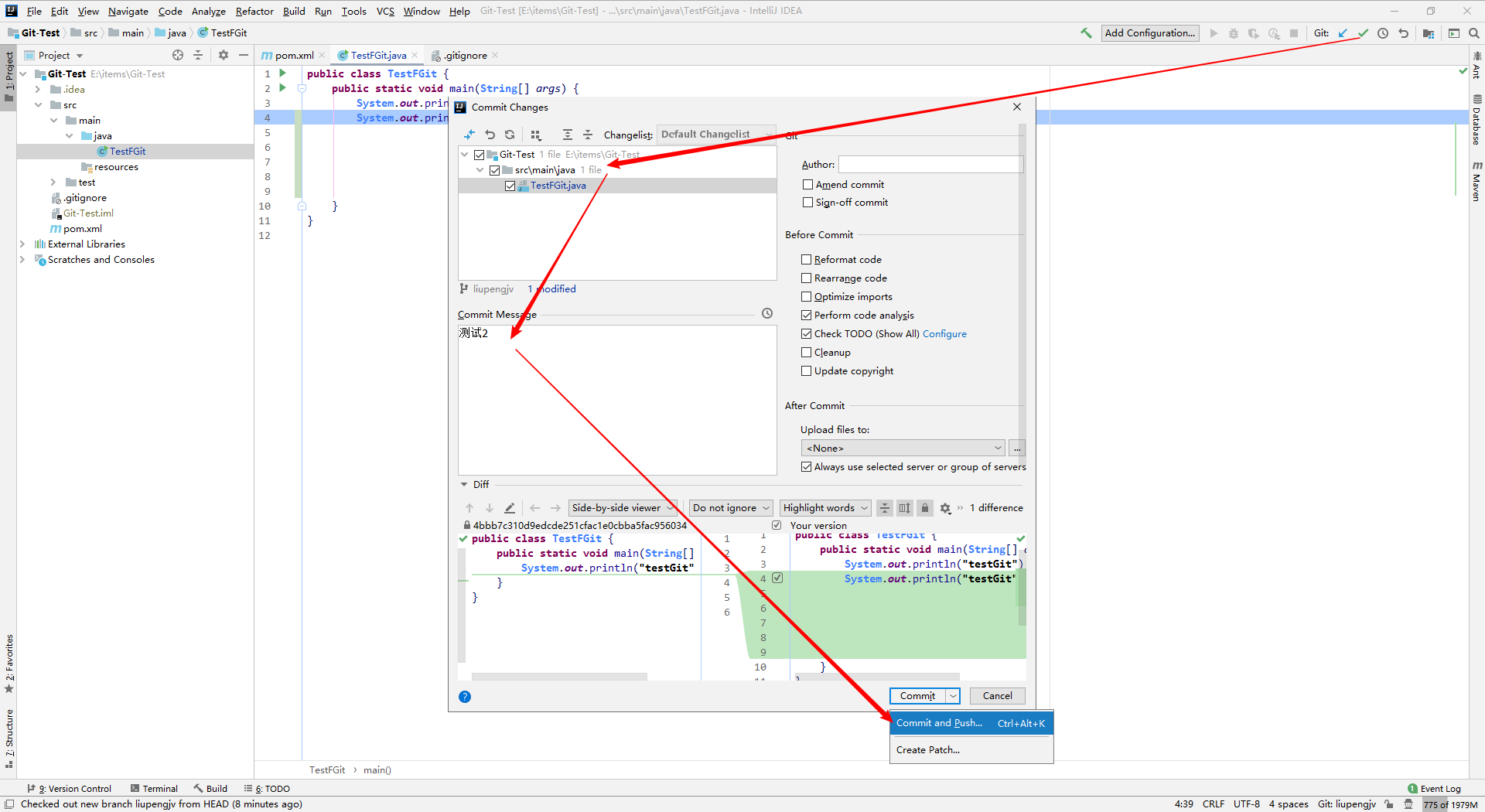
Task: Open the Refactor menu
Action: click(x=254, y=11)
